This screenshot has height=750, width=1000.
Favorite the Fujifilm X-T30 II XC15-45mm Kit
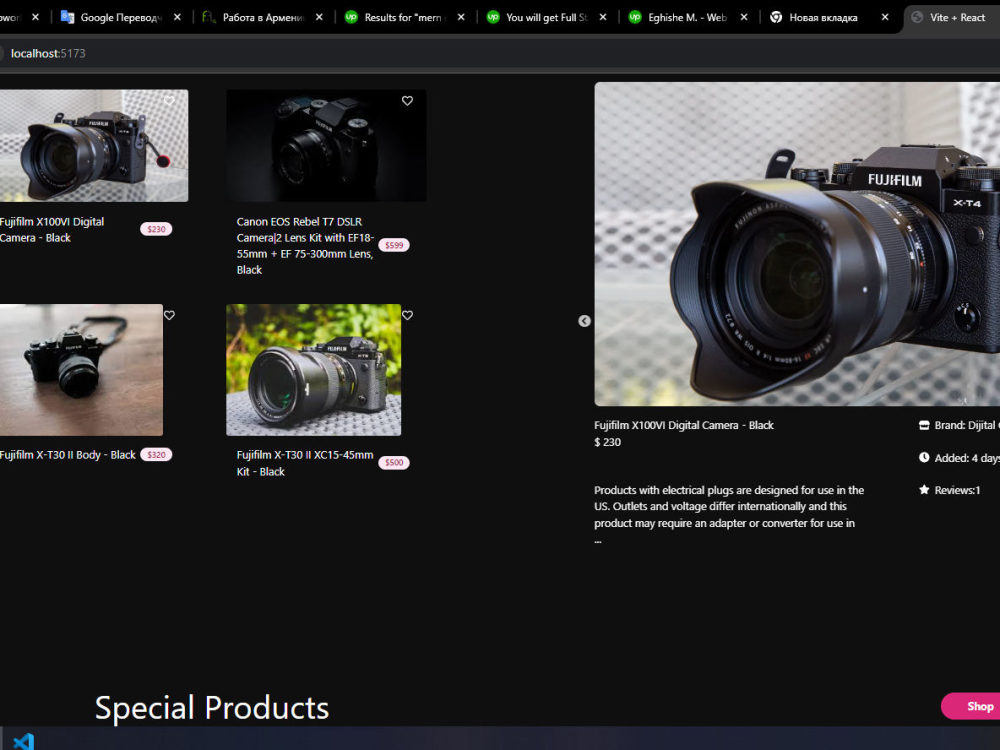coord(407,315)
